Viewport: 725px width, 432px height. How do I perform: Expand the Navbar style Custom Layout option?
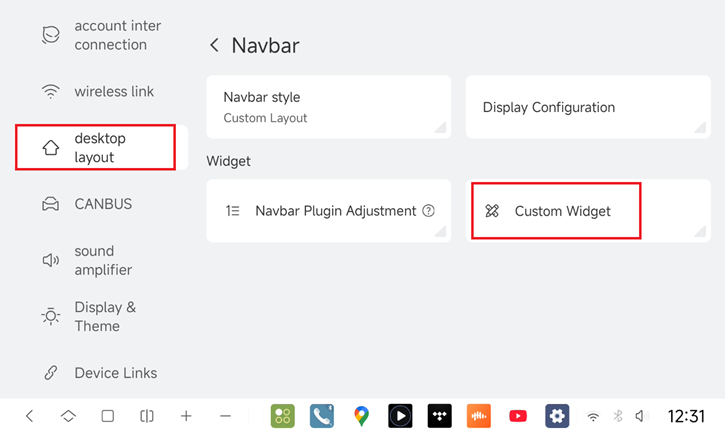(329, 107)
